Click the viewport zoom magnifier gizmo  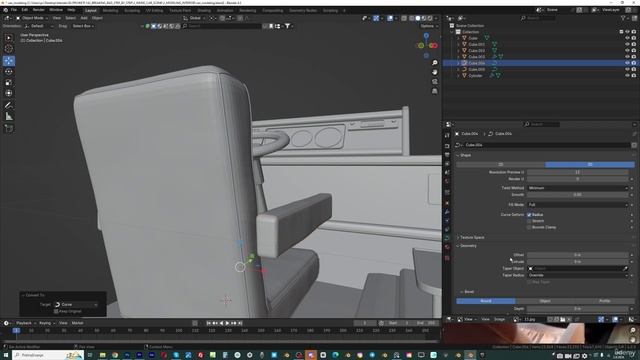tap(435, 63)
